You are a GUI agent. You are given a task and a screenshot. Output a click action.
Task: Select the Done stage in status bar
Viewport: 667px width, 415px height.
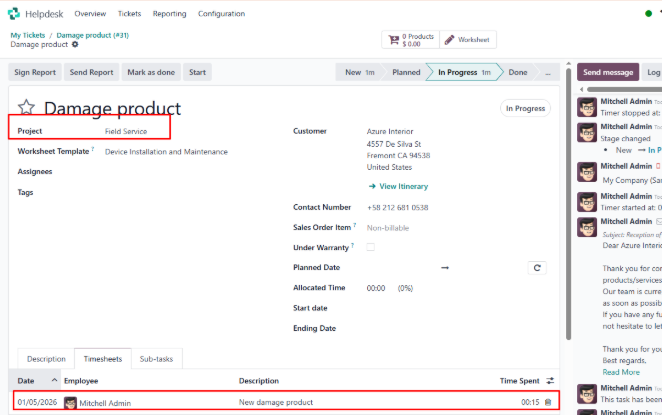click(517, 73)
